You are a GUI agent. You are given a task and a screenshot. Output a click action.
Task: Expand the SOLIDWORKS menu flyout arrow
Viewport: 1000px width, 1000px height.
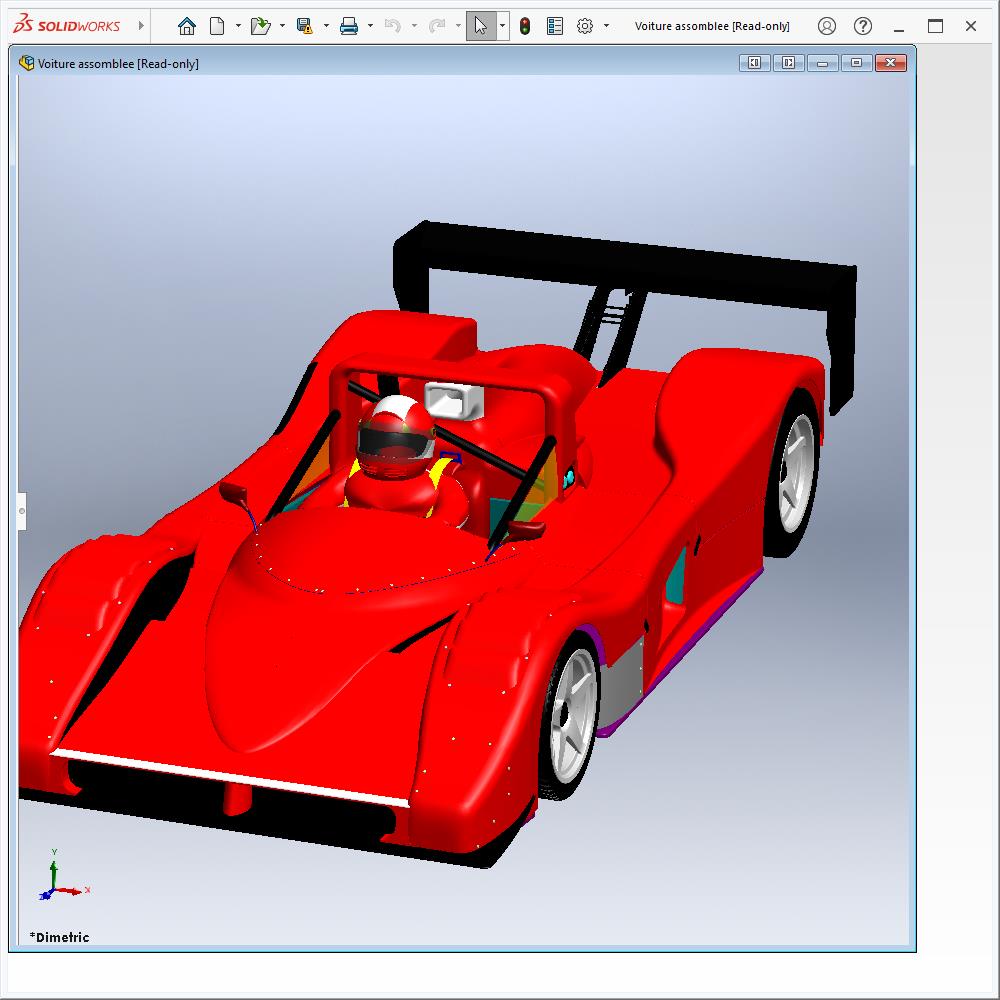141,26
